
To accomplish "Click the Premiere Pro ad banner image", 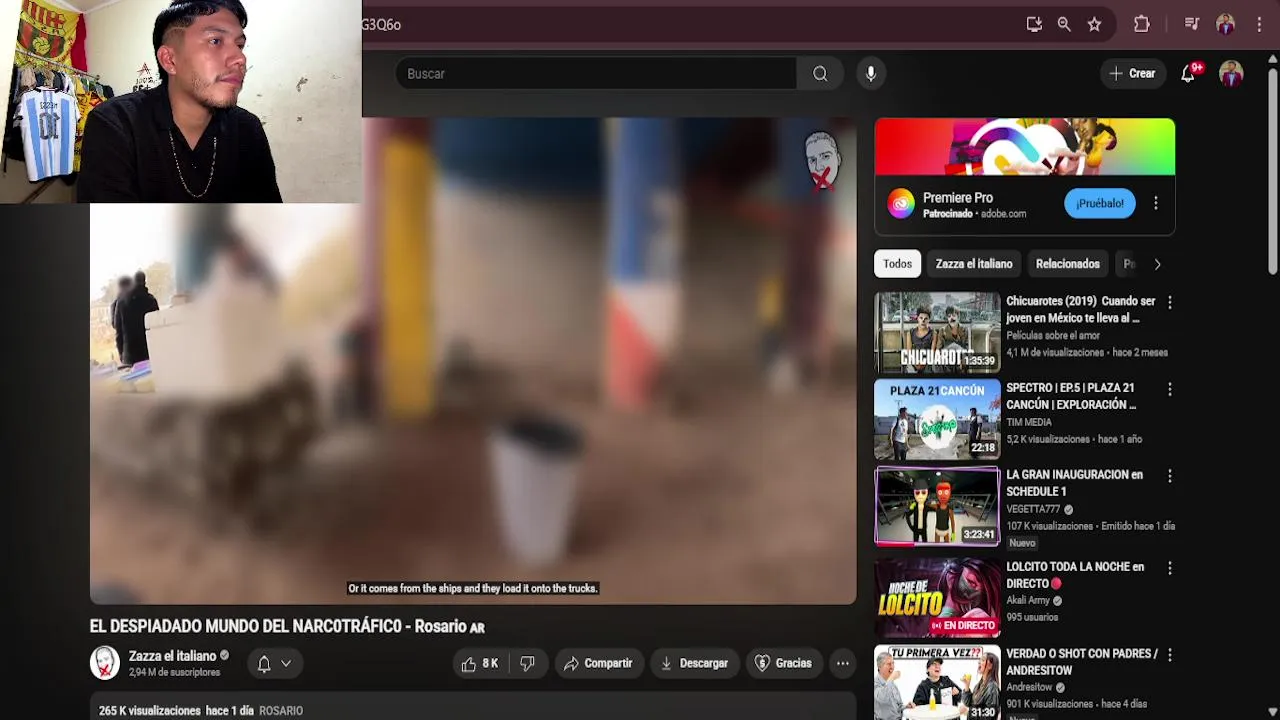I will [1025, 147].
